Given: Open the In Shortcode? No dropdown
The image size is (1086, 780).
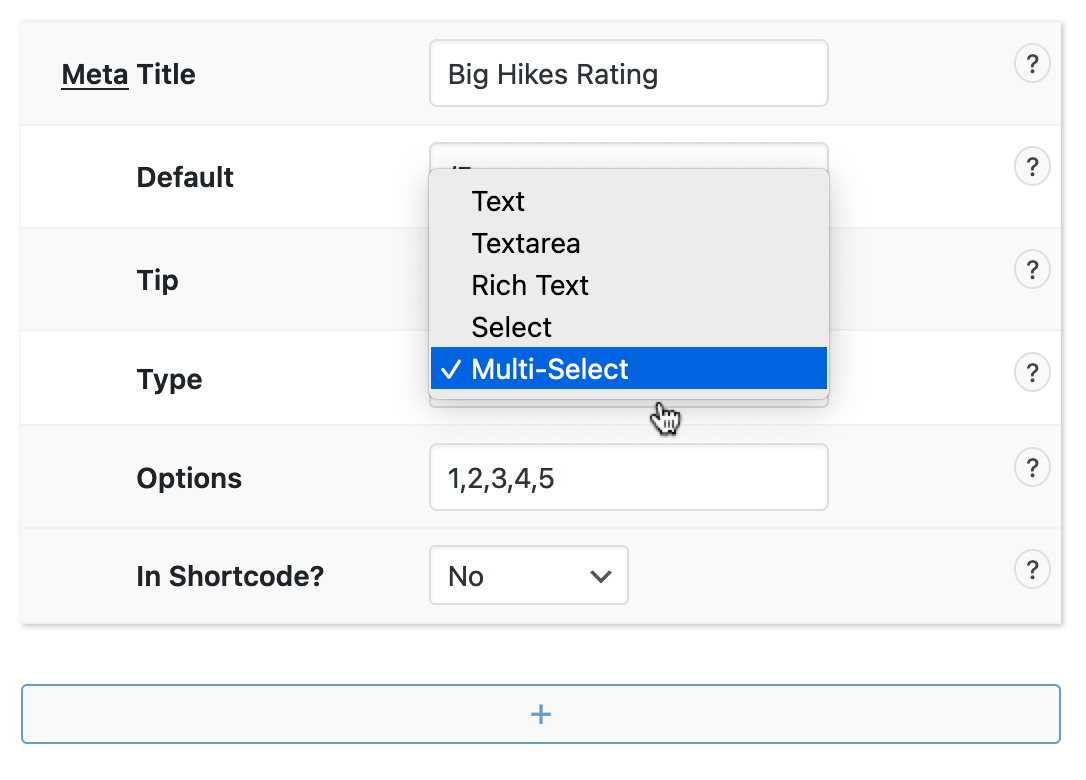Looking at the screenshot, I should (528, 576).
